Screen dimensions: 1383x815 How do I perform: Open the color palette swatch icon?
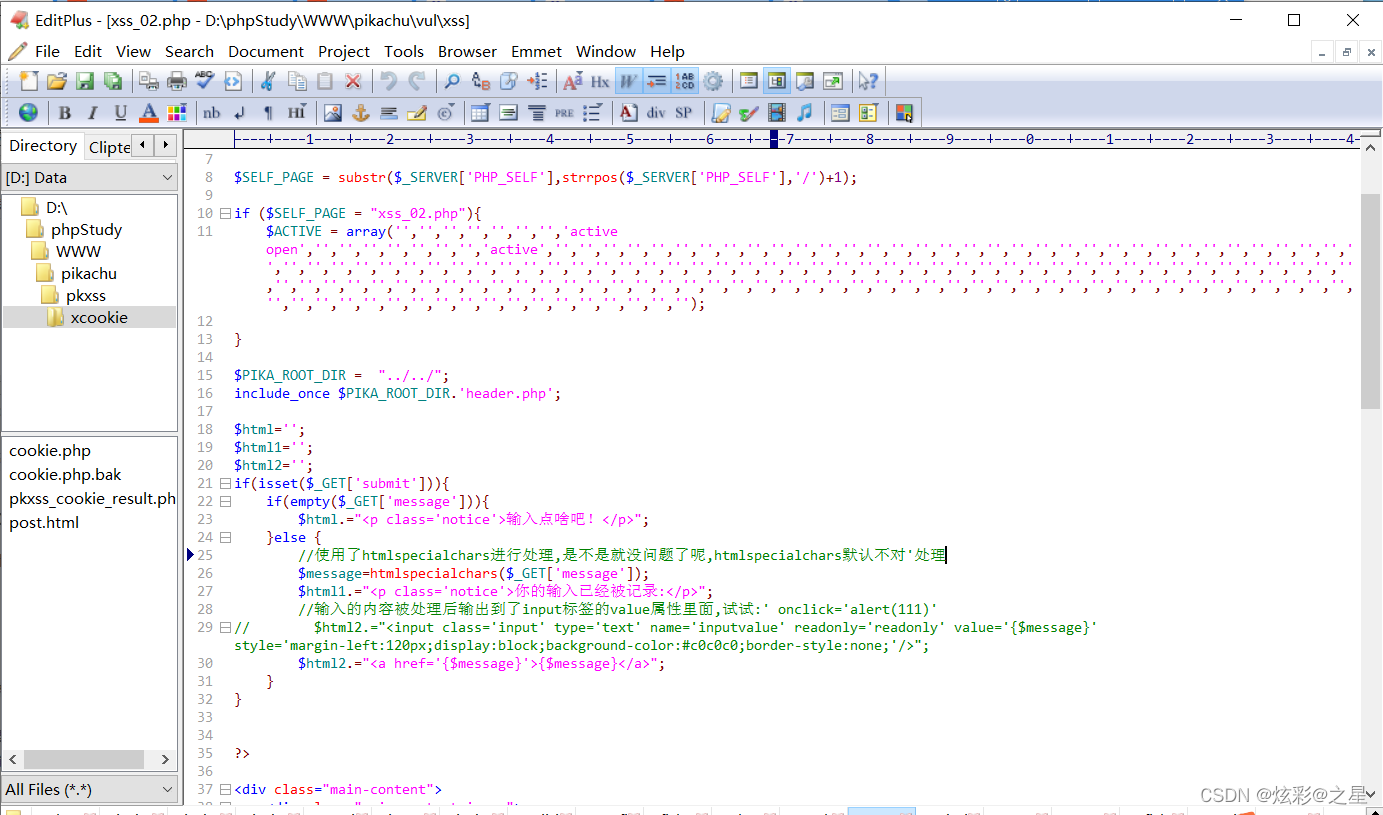tap(177, 112)
